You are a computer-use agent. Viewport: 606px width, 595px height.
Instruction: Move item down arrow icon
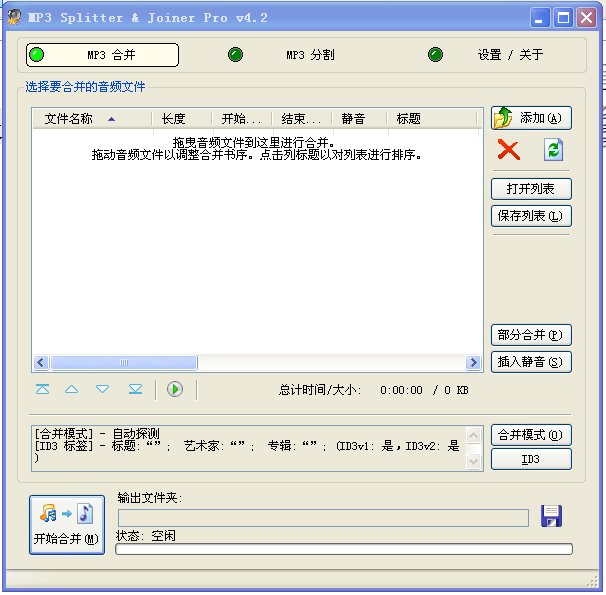coord(102,389)
